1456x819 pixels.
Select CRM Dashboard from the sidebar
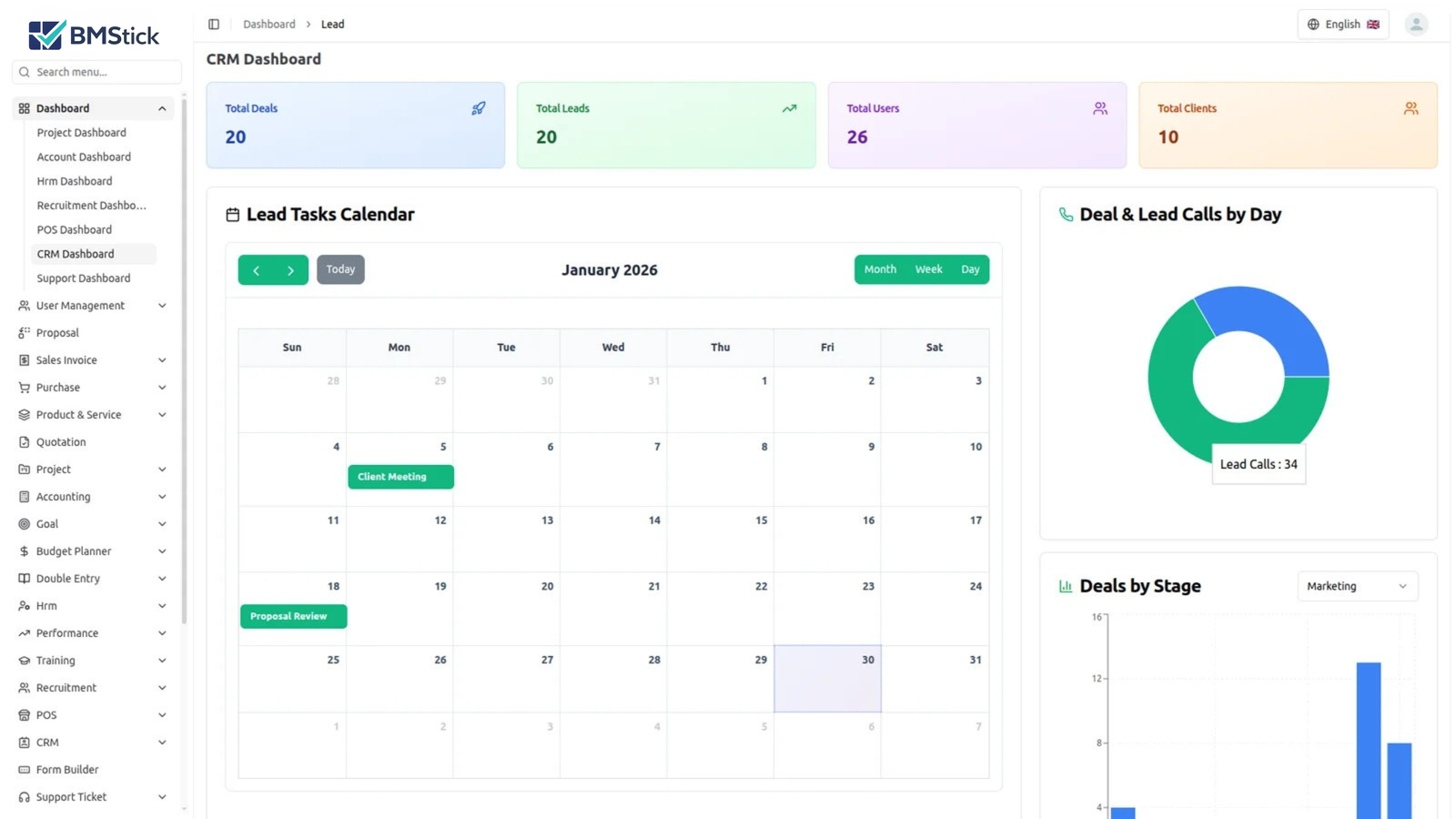tap(76, 253)
